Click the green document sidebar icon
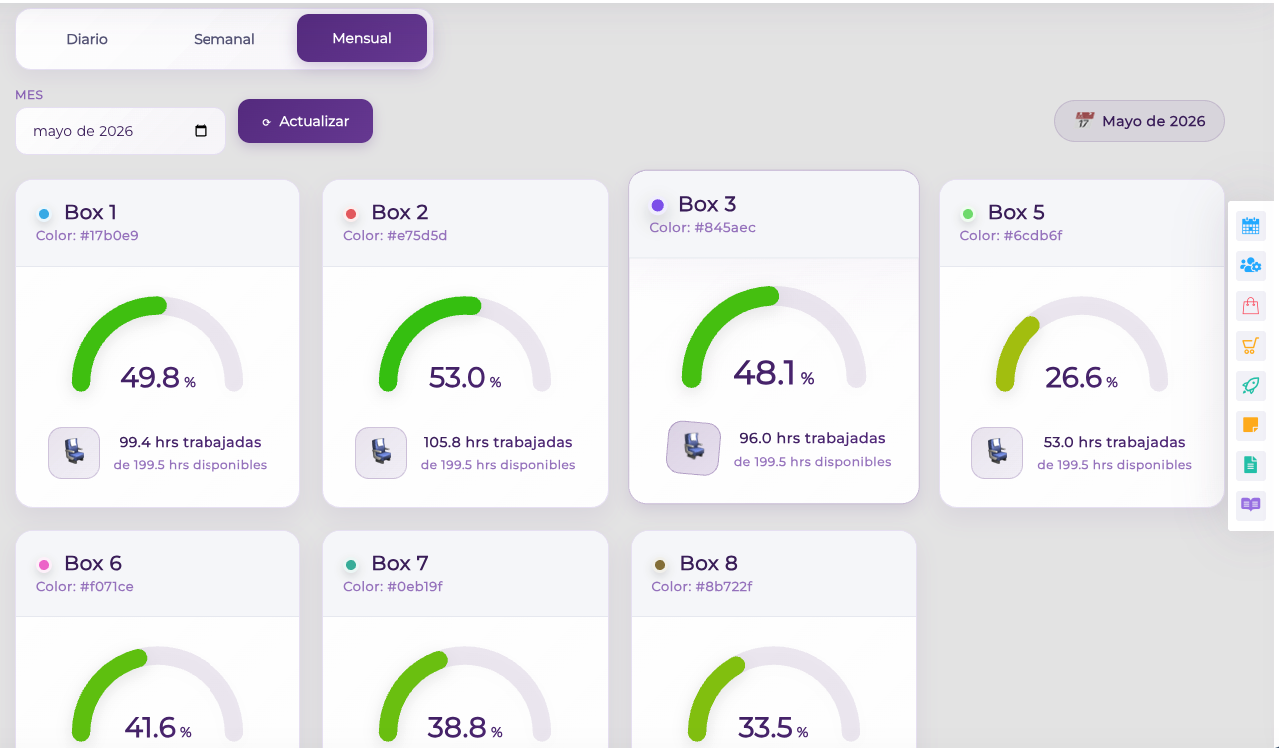This screenshot has height=748, width=1279. (1250, 465)
